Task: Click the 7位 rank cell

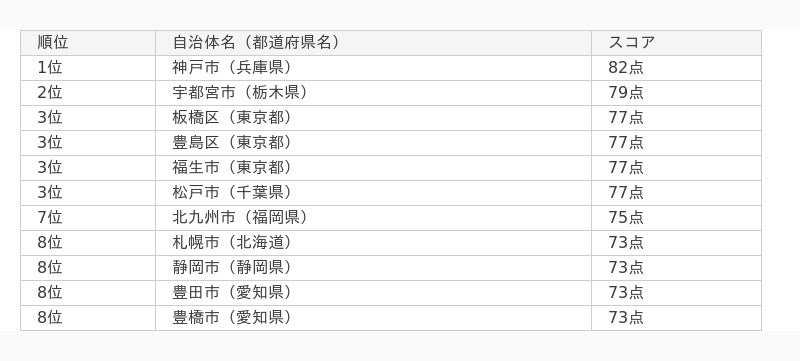Action: click(x=88, y=218)
